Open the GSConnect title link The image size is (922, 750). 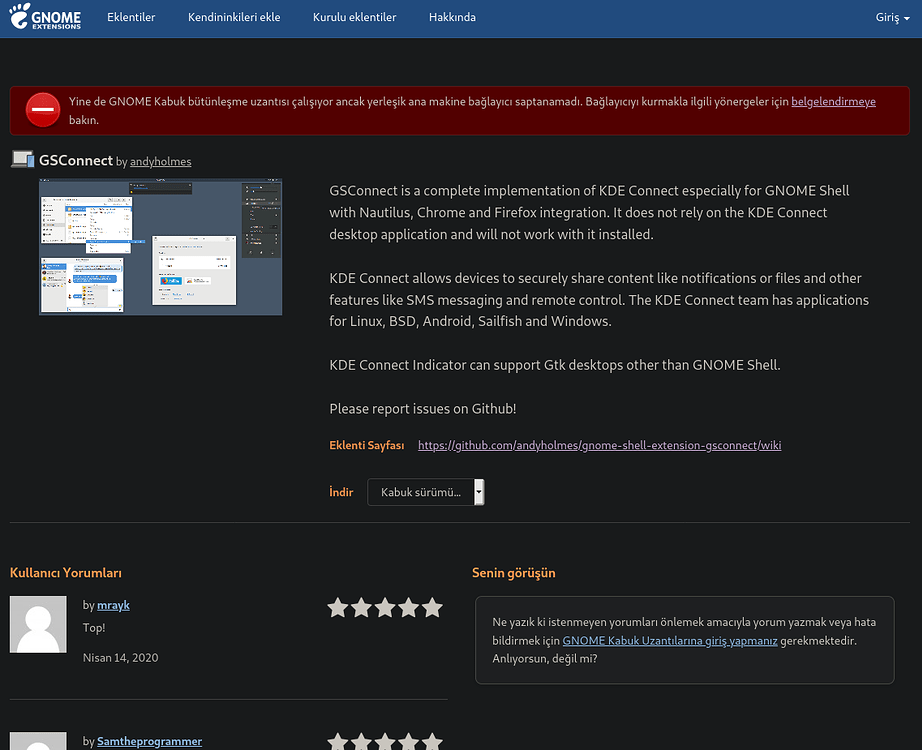pyautogui.click(x=75, y=160)
